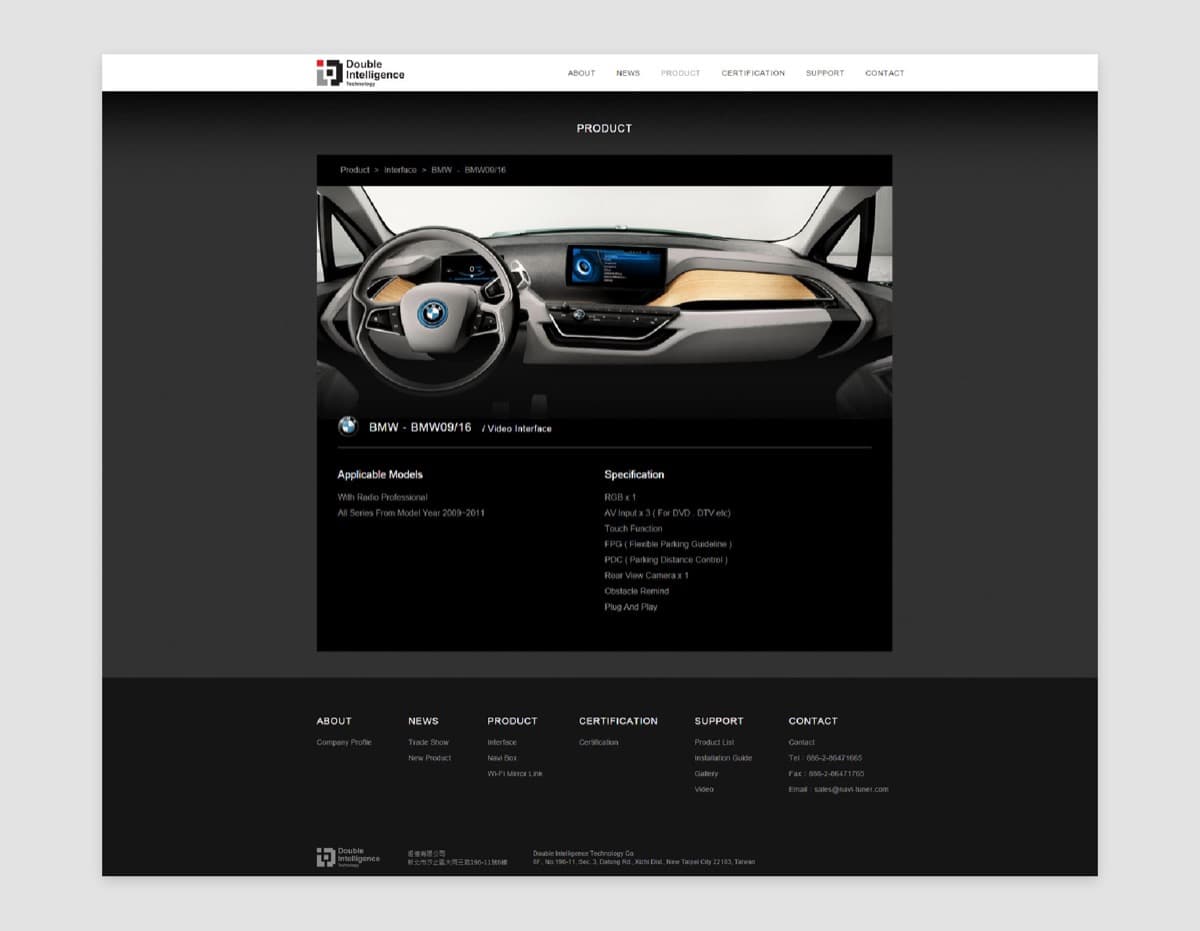This screenshot has width=1200, height=931.
Task: Click the Specification heading
Action: [634, 475]
